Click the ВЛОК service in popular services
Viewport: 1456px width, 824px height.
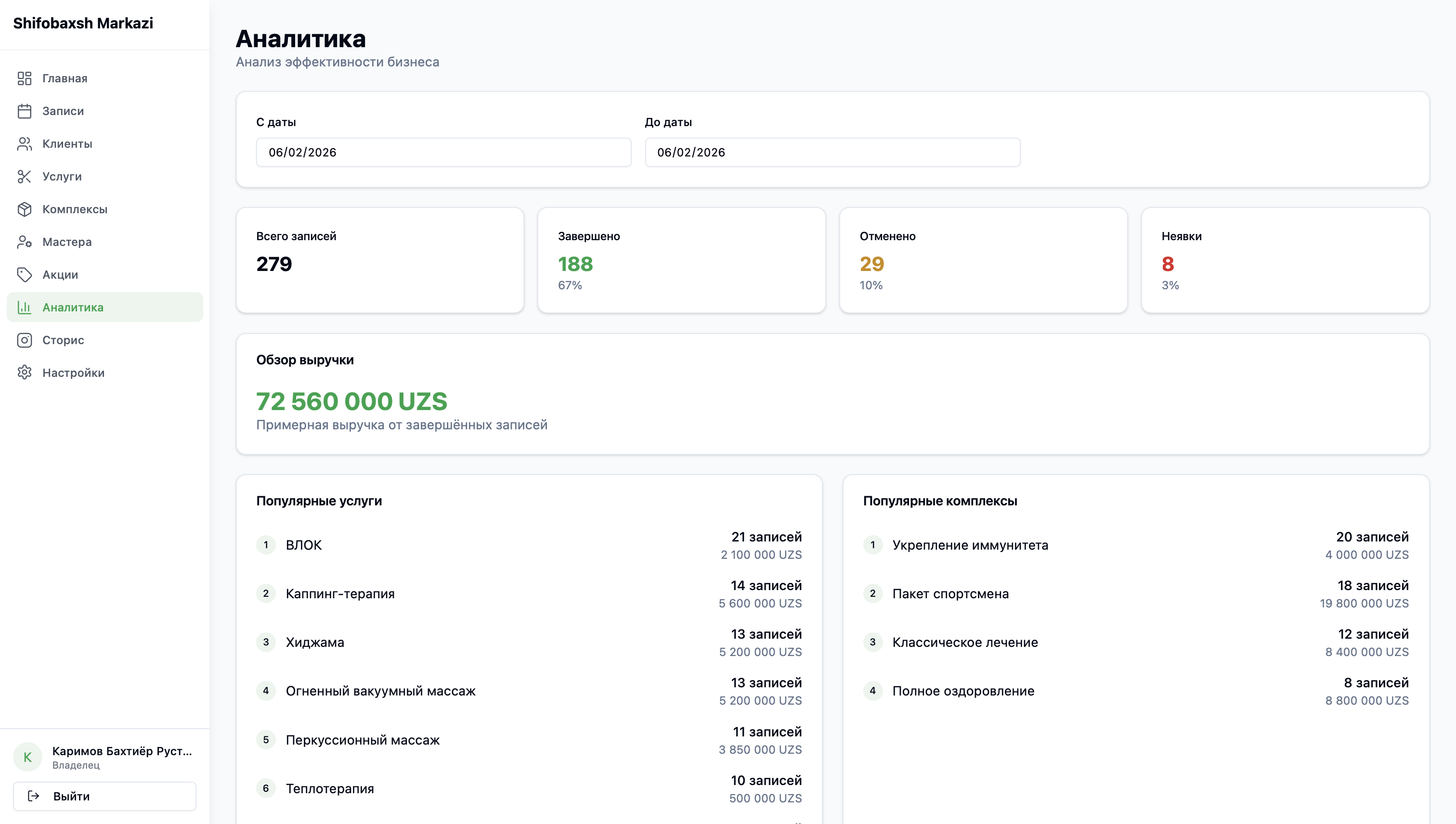tap(303, 545)
